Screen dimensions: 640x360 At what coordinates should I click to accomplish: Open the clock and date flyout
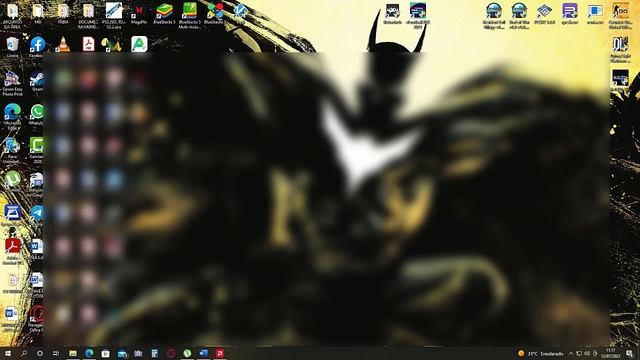611,353
